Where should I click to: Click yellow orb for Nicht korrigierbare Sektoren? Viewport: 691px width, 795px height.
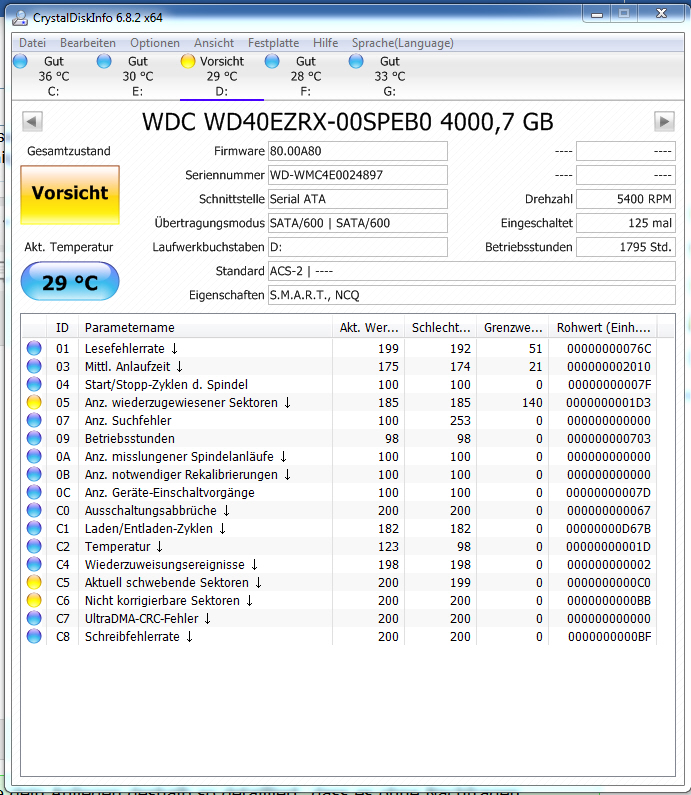pos(34,600)
